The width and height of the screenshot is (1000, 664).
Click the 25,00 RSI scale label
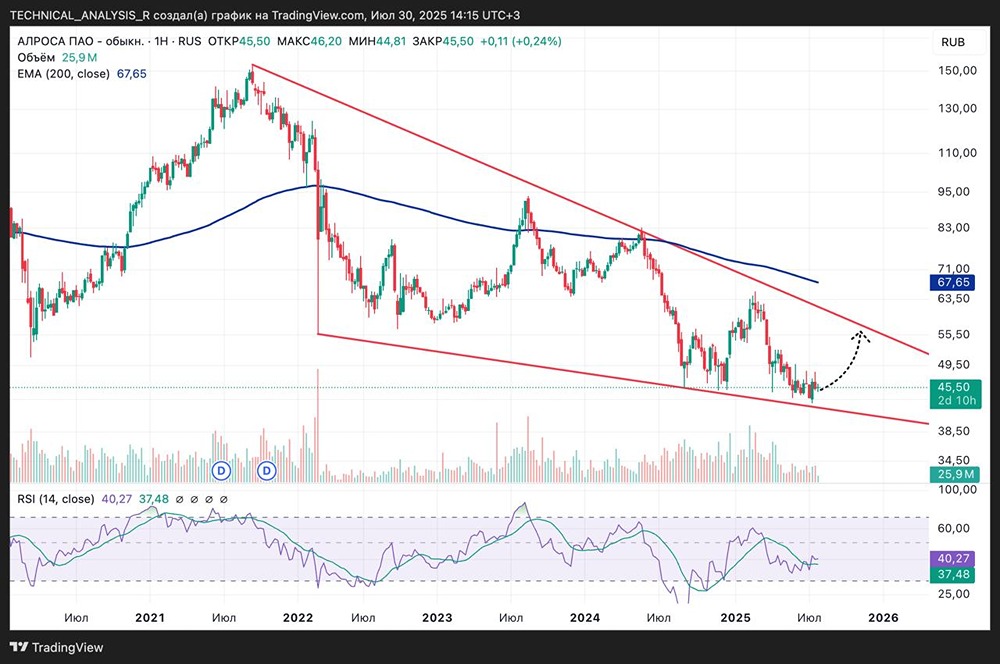click(953, 594)
